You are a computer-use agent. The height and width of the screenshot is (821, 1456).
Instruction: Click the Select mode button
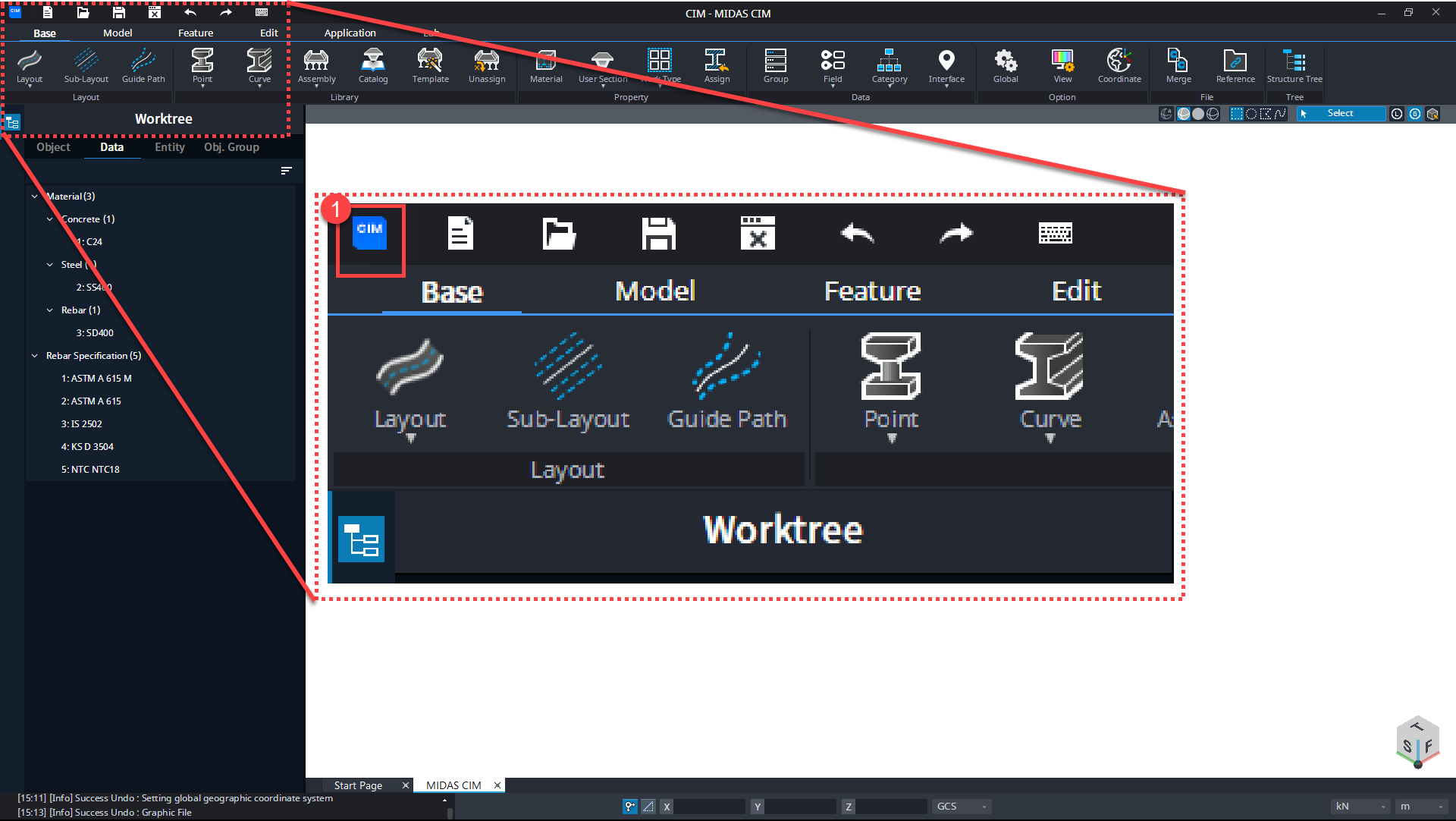click(x=1340, y=114)
